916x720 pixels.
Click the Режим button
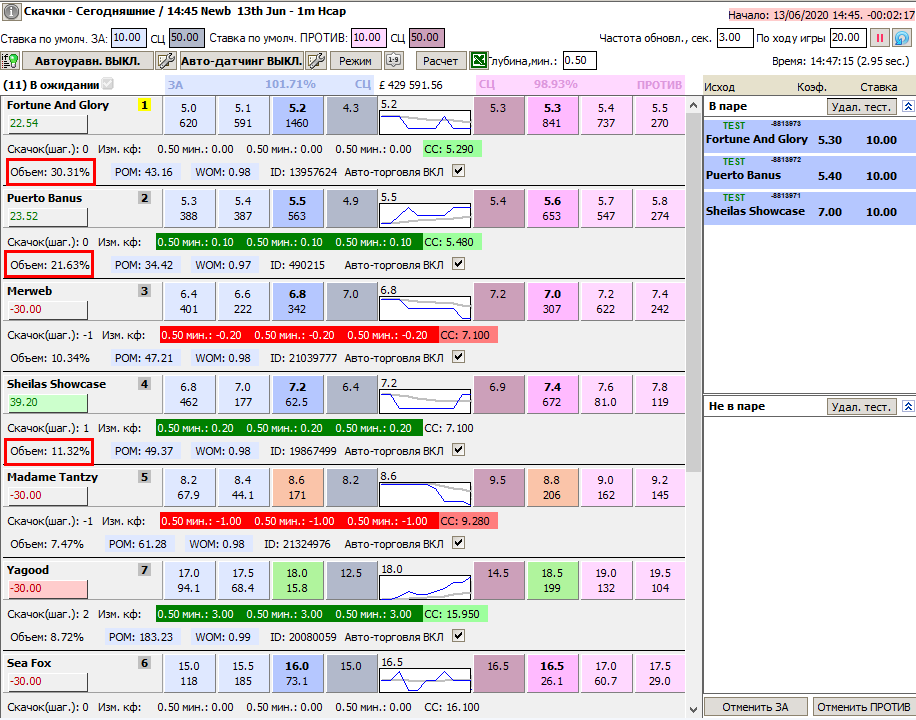click(x=355, y=60)
